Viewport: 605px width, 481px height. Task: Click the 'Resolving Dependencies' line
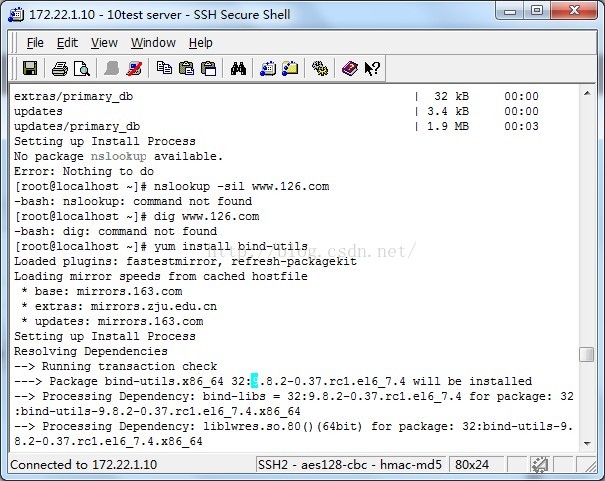[x=91, y=351]
